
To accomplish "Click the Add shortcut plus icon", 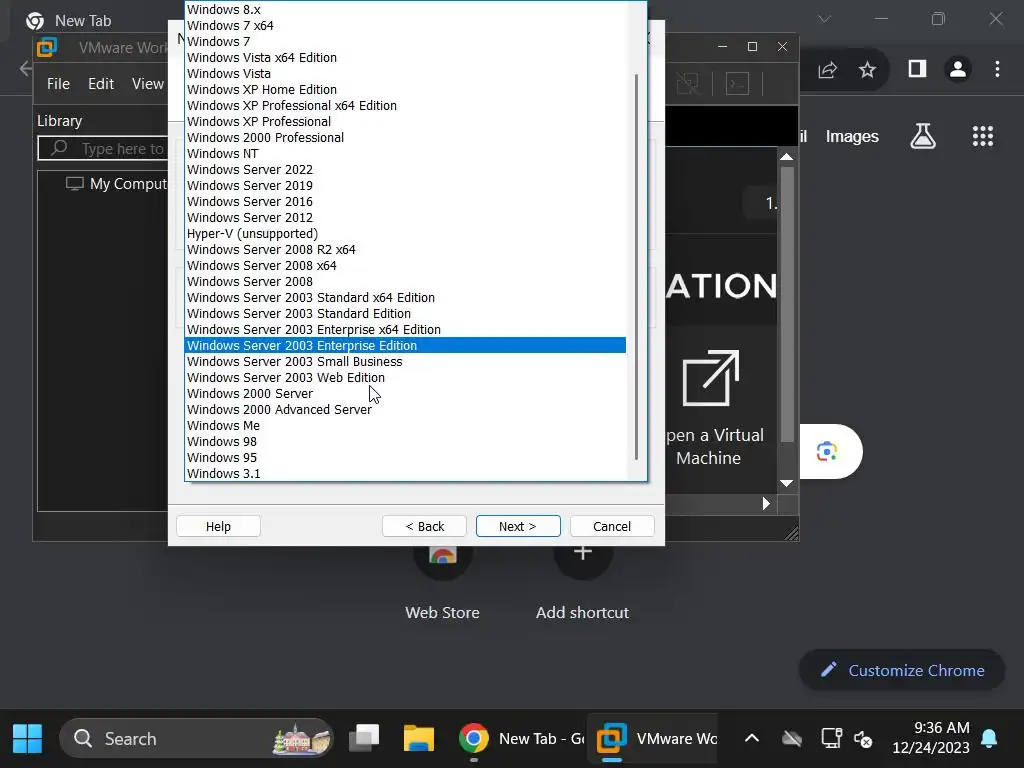I will click(x=583, y=552).
